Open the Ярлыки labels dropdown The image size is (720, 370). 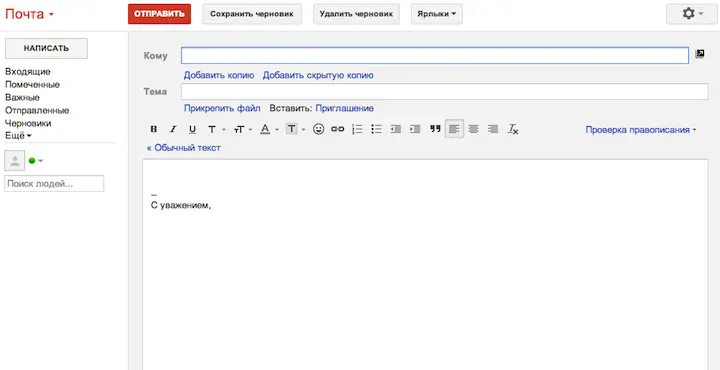click(x=437, y=14)
